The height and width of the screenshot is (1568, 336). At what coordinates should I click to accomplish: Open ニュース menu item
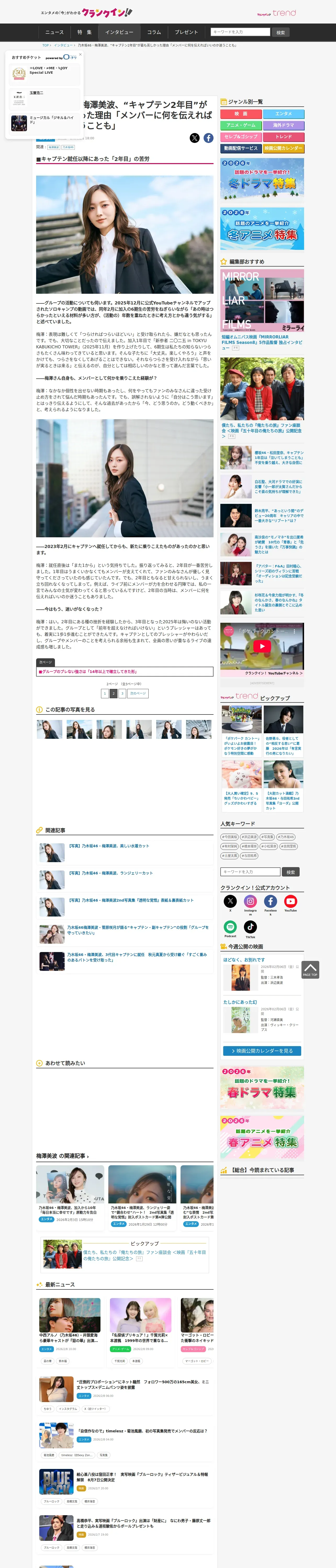tap(54, 32)
